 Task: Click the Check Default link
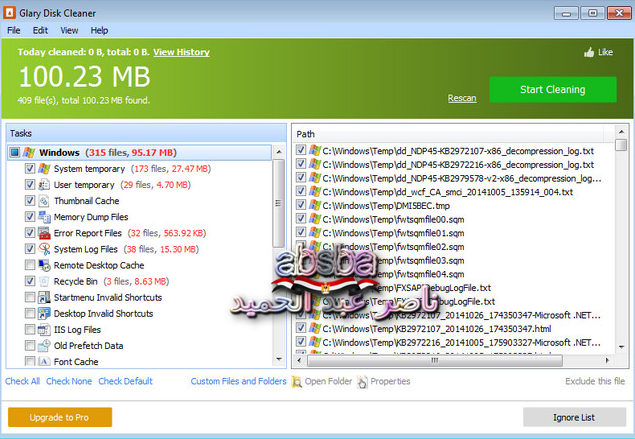tap(126, 381)
